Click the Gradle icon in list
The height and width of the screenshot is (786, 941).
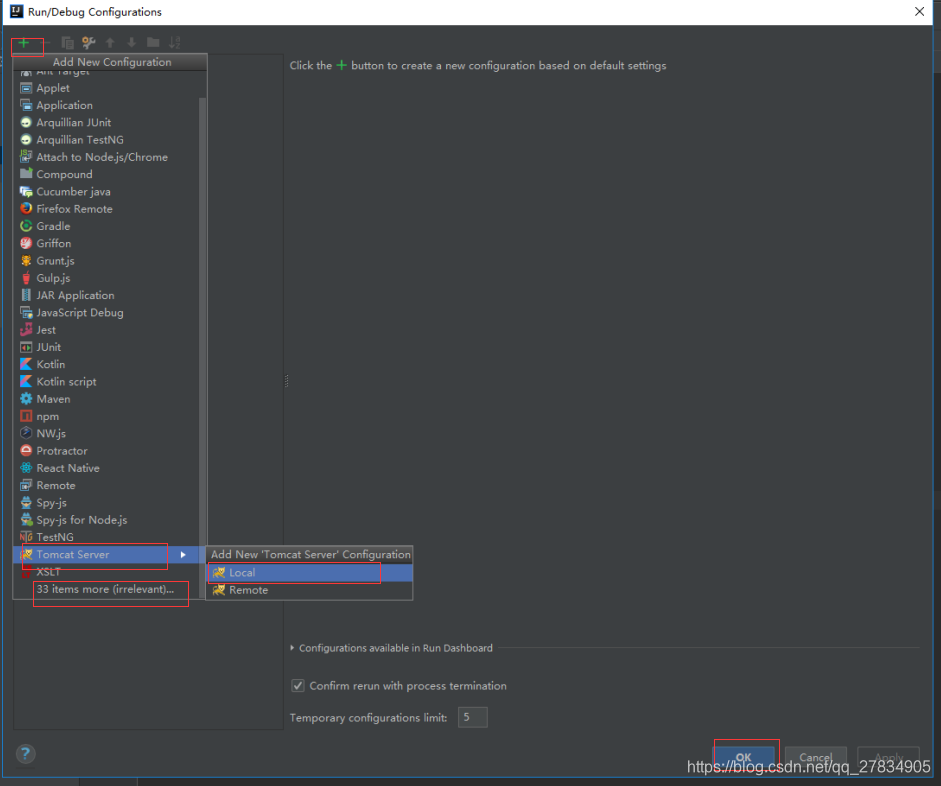[26, 226]
